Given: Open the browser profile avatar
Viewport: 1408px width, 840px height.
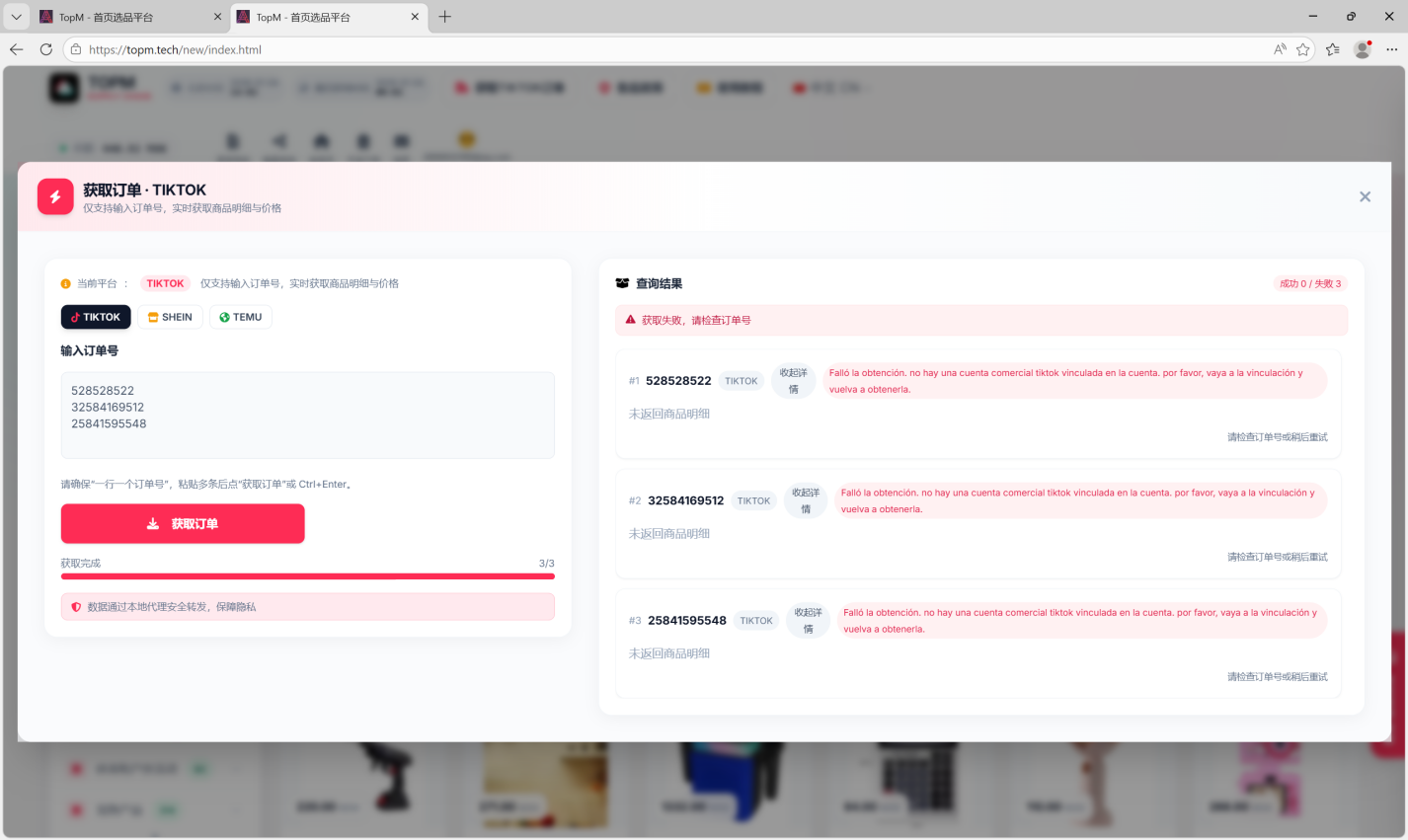Looking at the screenshot, I should [x=1363, y=49].
